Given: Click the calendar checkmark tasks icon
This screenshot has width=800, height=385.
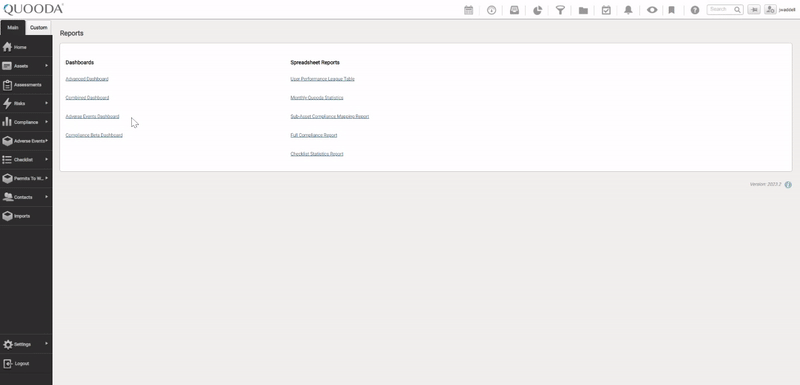Looking at the screenshot, I should click(x=606, y=10).
